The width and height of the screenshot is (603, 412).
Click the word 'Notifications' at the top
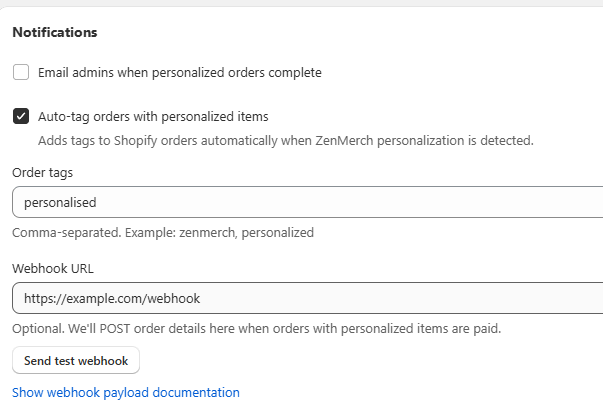55,32
